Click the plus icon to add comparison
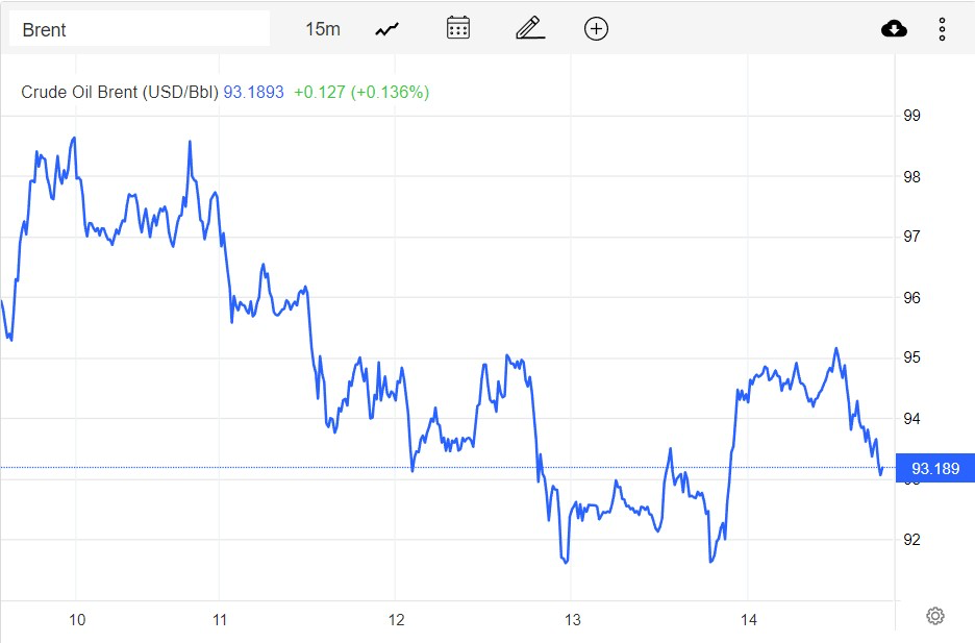This screenshot has width=977, height=643. pyautogui.click(x=596, y=29)
